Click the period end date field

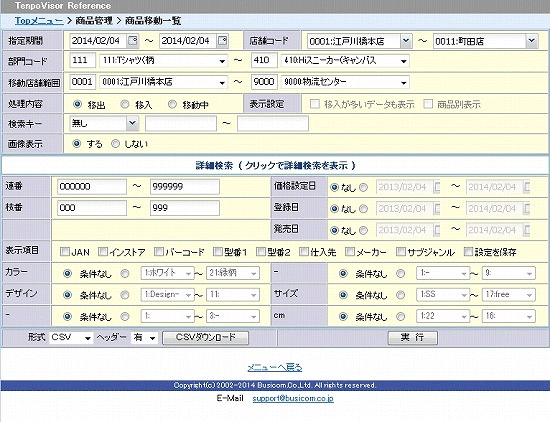[188, 41]
